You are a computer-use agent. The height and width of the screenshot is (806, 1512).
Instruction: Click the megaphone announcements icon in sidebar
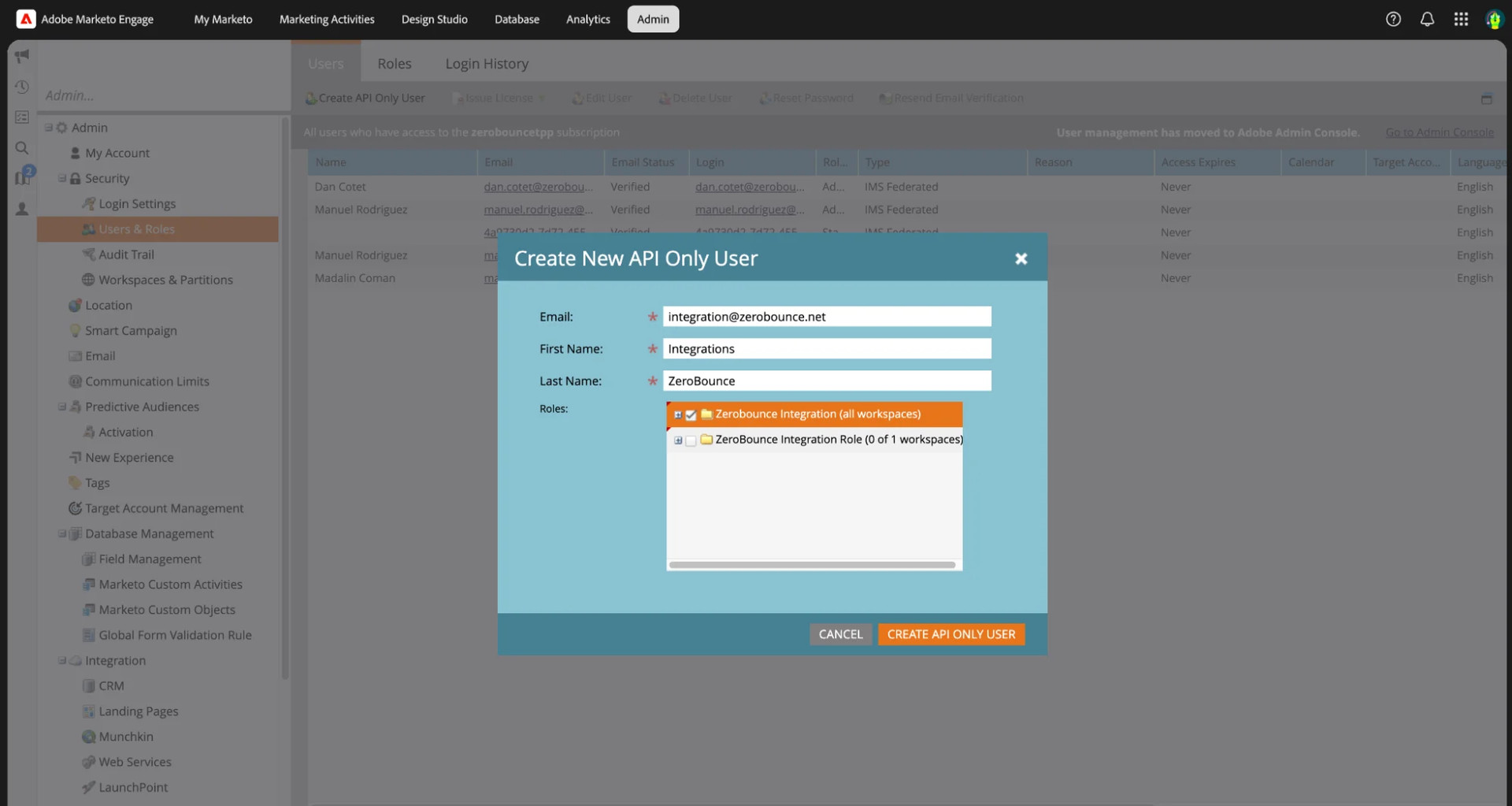click(x=21, y=55)
